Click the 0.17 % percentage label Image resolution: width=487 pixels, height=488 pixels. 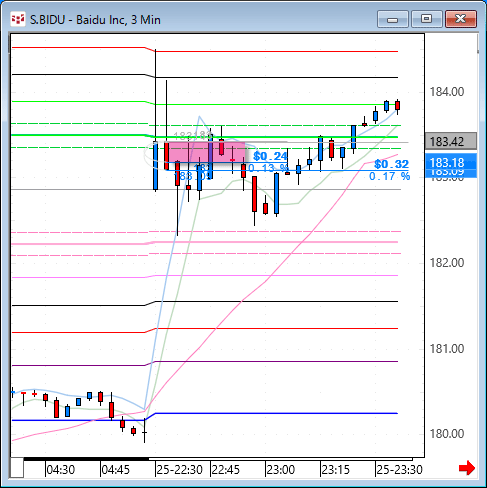389,176
